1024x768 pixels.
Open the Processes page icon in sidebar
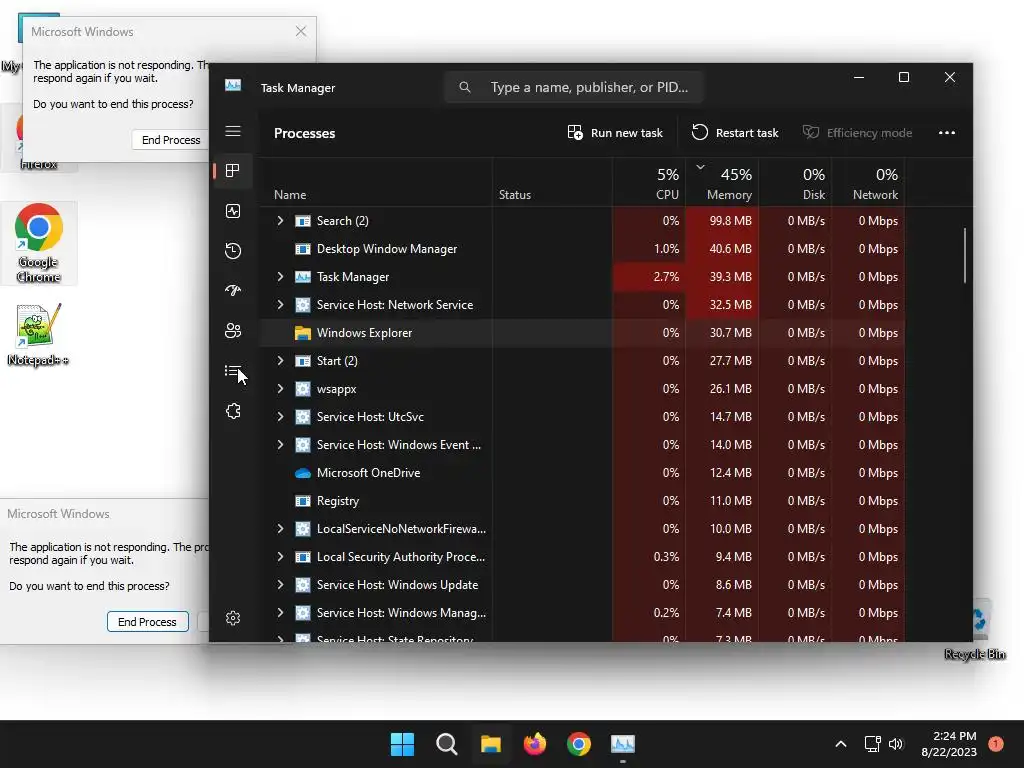coord(233,171)
